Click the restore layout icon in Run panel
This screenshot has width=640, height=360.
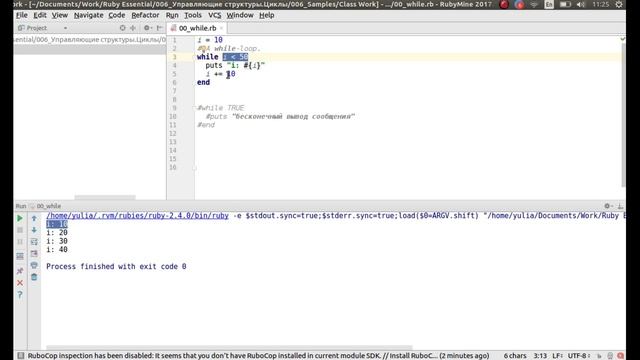[20, 256]
